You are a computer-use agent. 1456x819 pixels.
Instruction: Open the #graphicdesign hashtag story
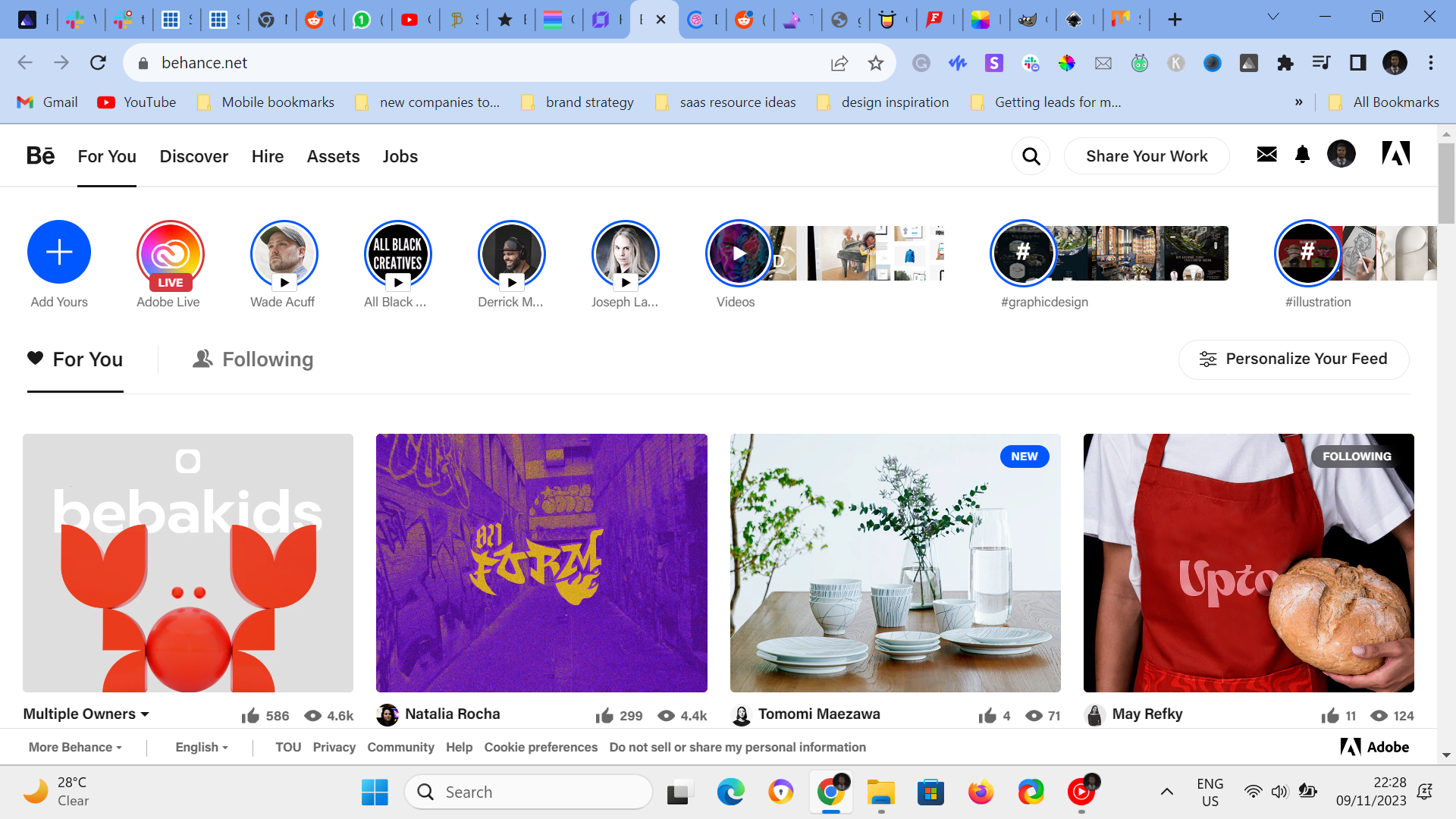coord(1022,253)
